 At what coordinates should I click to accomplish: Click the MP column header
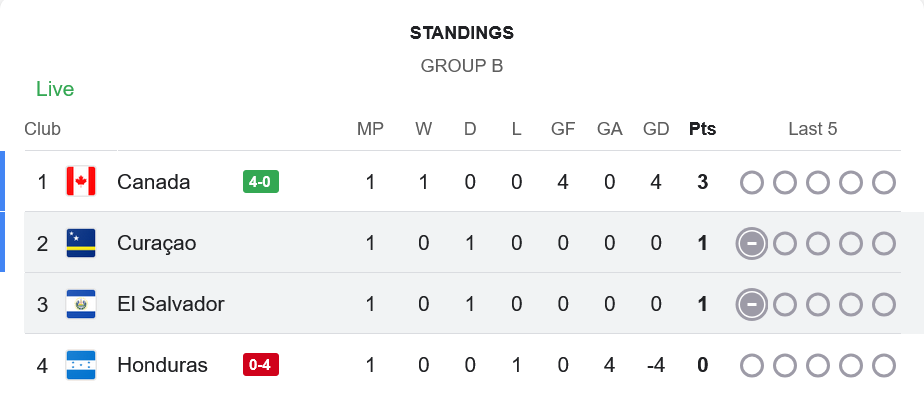[x=370, y=129]
